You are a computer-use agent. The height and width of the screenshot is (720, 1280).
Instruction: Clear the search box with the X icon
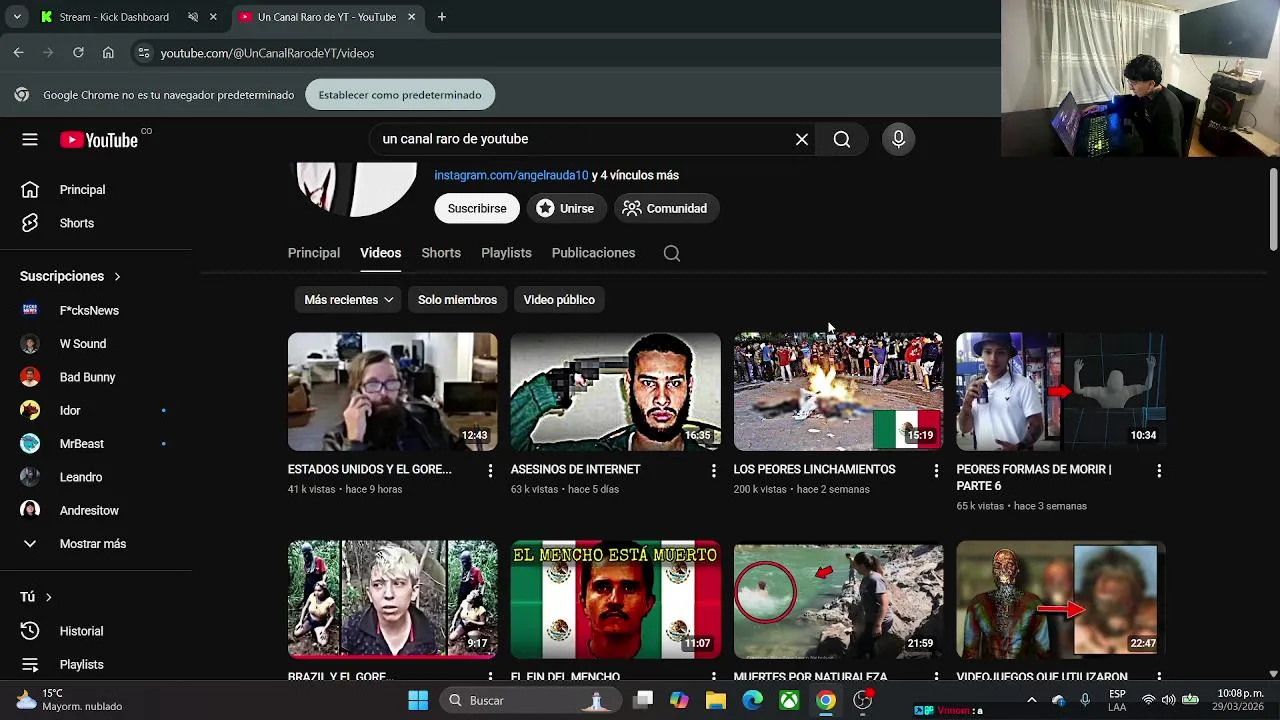802,140
